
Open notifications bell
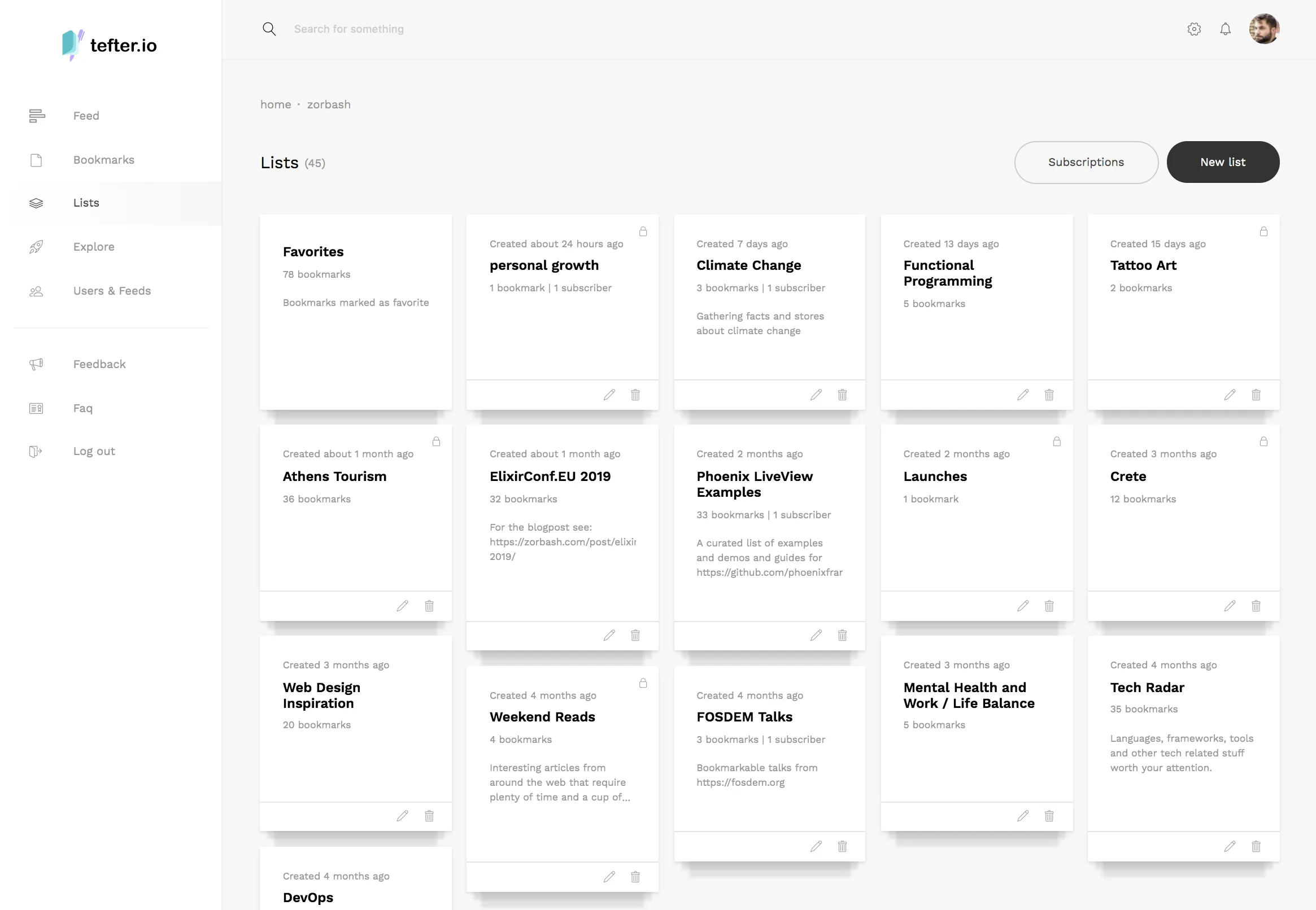pyautogui.click(x=1225, y=29)
